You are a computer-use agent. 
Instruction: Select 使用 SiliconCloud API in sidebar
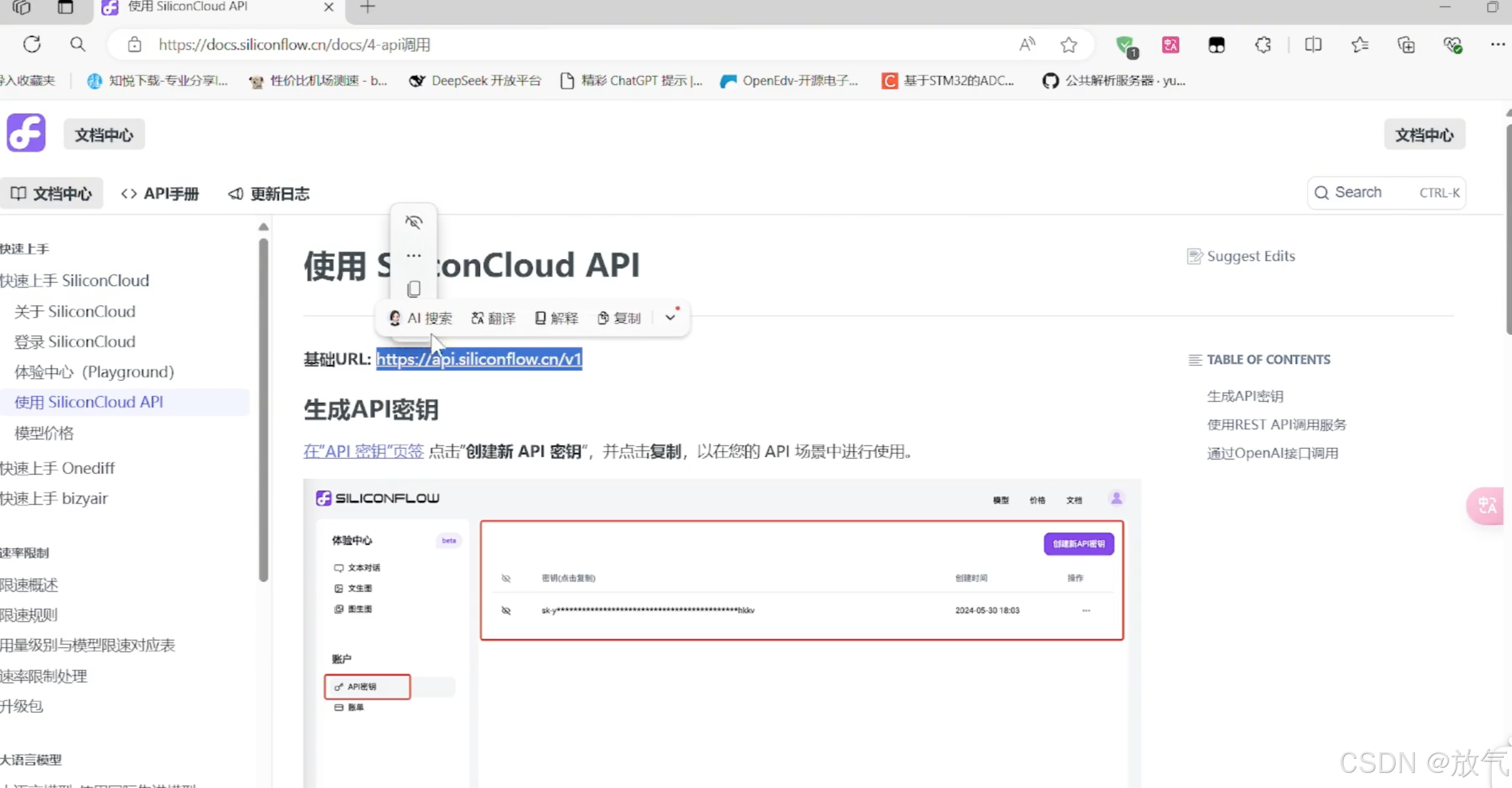point(126,402)
